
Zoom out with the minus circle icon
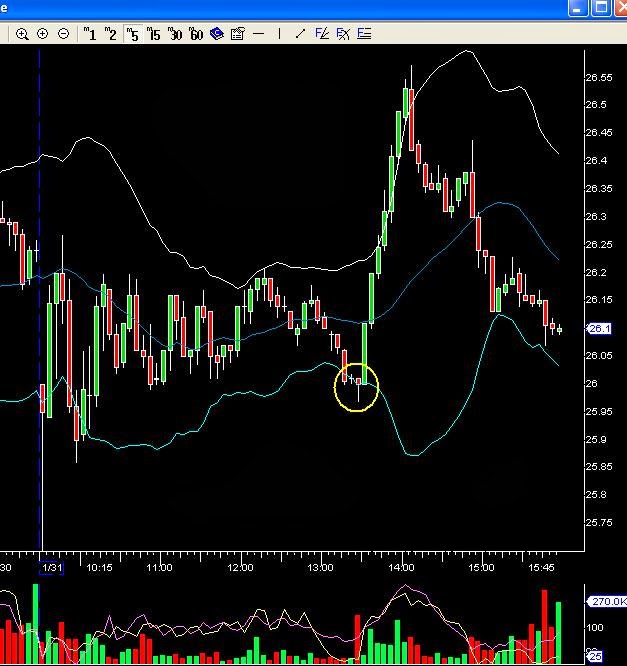point(63,34)
